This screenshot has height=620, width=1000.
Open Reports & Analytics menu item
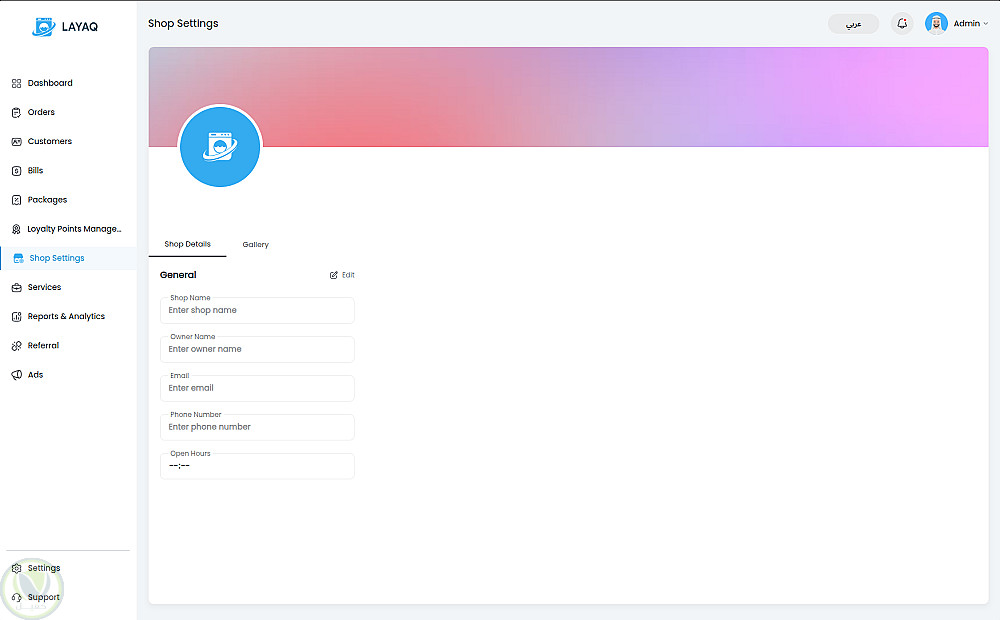pos(68,316)
